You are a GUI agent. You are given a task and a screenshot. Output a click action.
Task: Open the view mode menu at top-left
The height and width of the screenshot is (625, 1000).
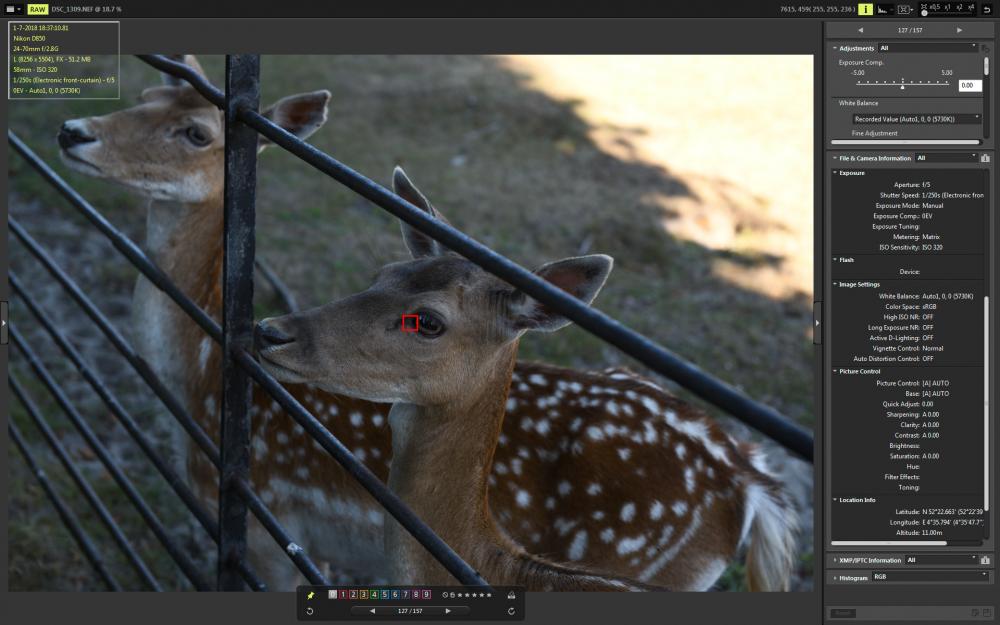point(13,9)
